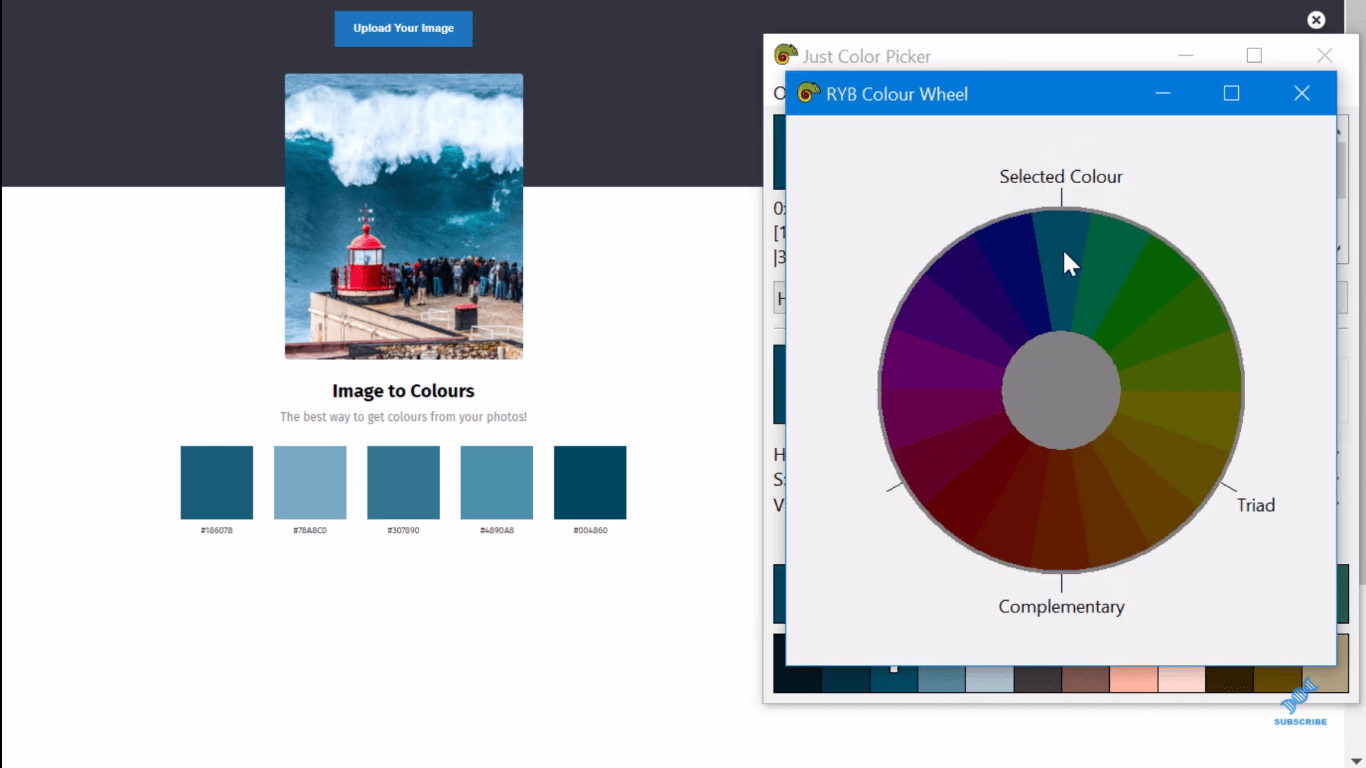Select the #307890 colour swatch

(403, 482)
